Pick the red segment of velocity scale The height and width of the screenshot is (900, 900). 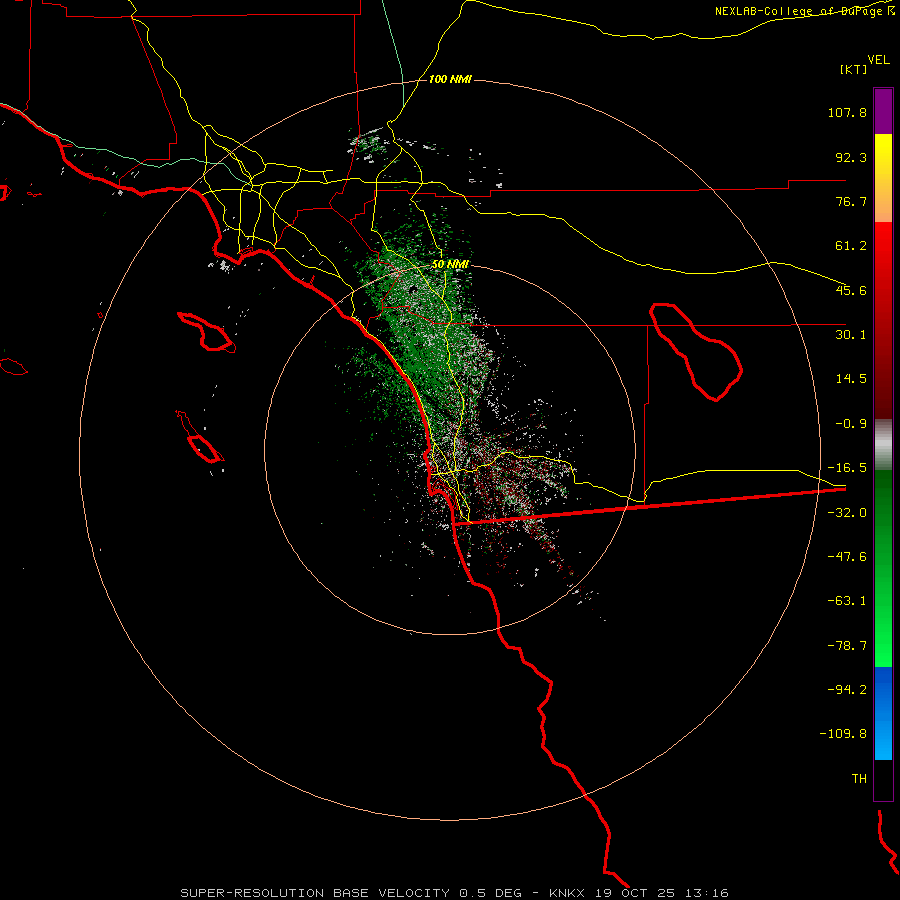[x=883, y=320]
